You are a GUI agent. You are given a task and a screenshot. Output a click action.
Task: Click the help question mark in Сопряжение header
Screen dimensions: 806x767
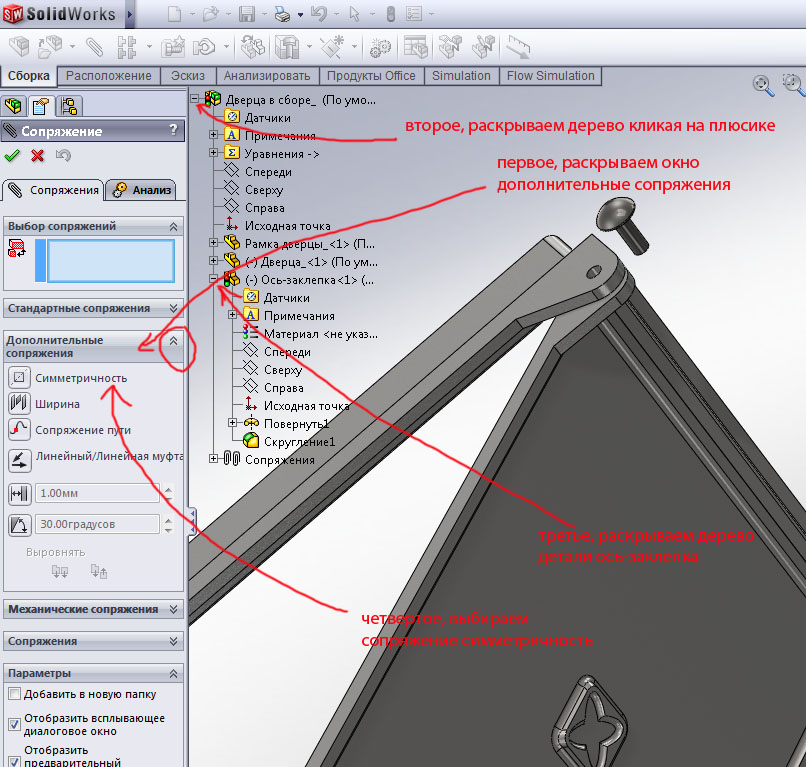[x=173, y=130]
